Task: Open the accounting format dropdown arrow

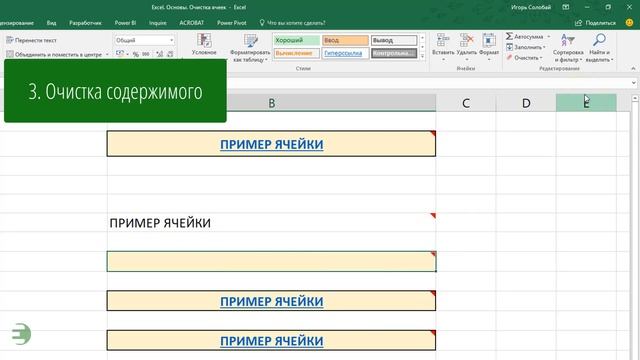Action: [127, 54]
